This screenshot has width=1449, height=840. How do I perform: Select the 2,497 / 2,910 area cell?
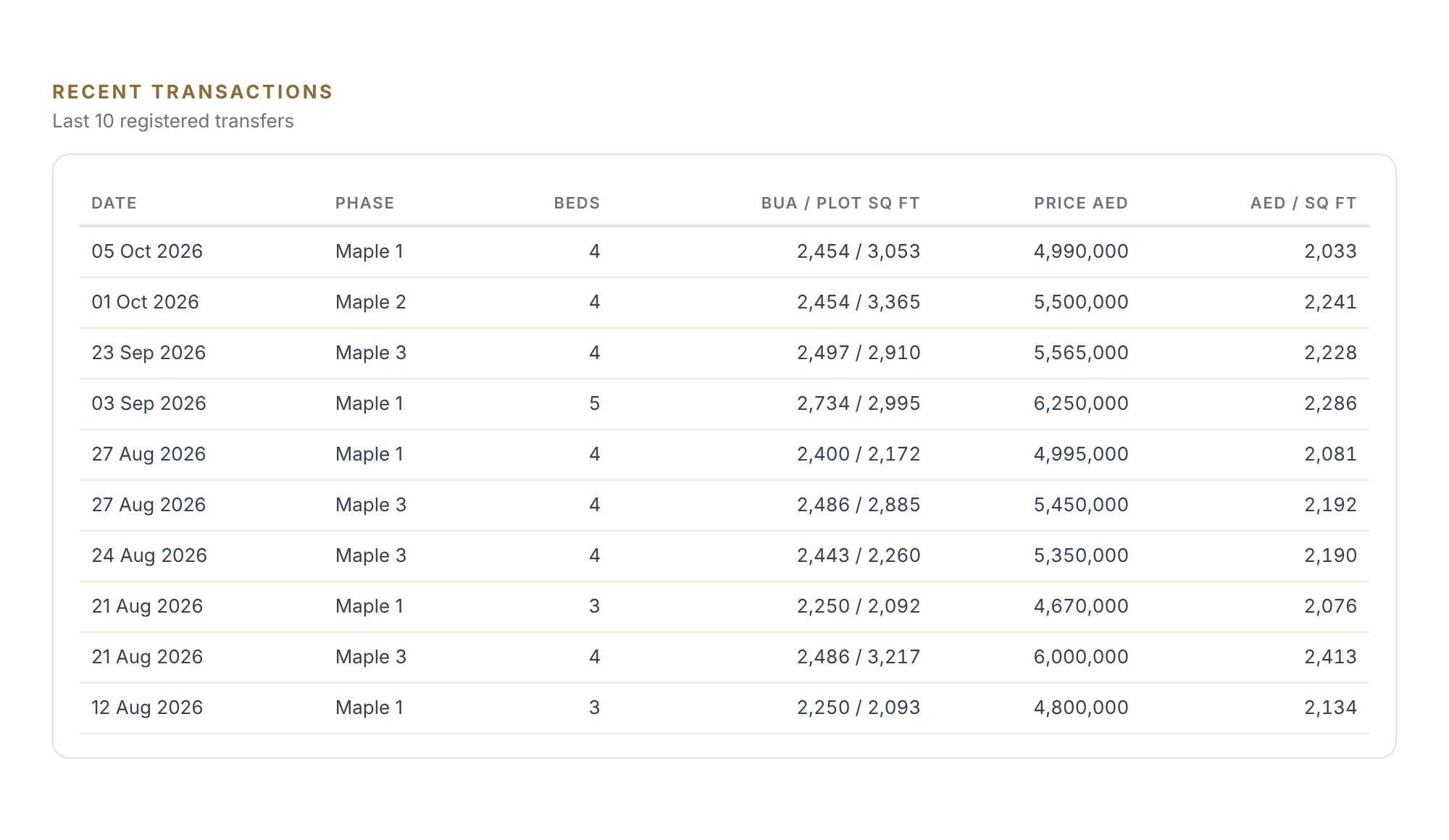pos(859,353)
